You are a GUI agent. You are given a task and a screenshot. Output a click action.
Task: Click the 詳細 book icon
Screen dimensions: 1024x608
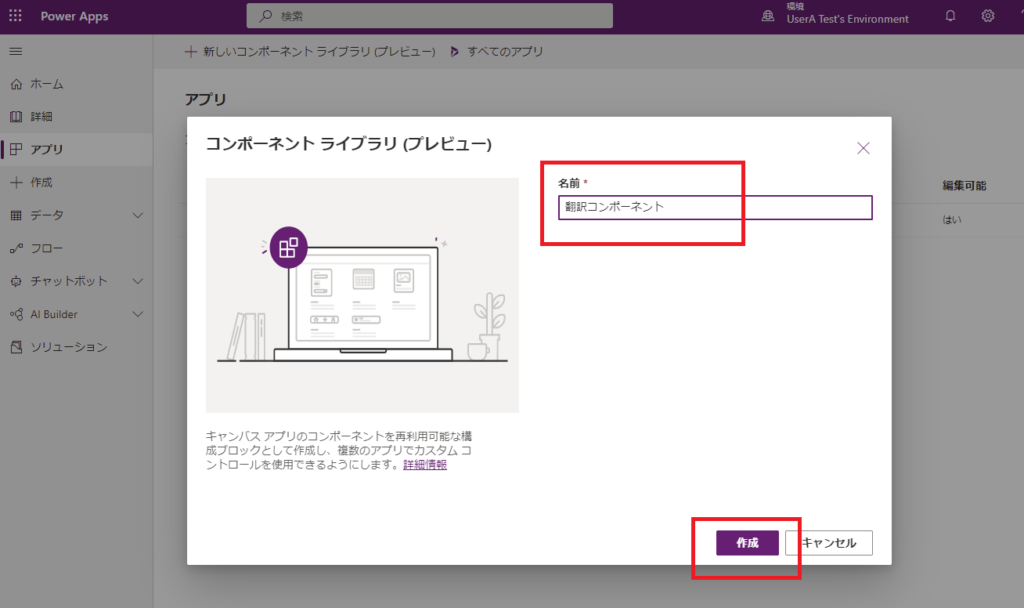click(x=16, y=117)
